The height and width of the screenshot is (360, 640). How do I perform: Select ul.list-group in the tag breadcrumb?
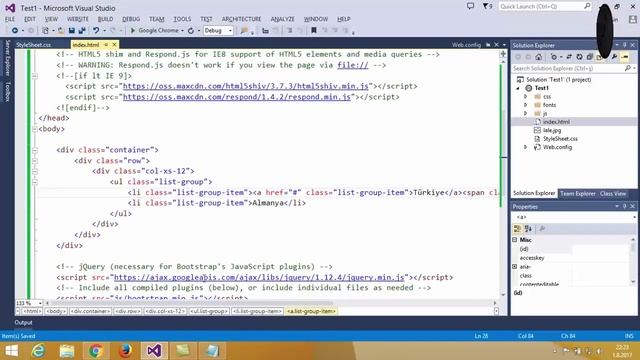click(x=209, y=311)
